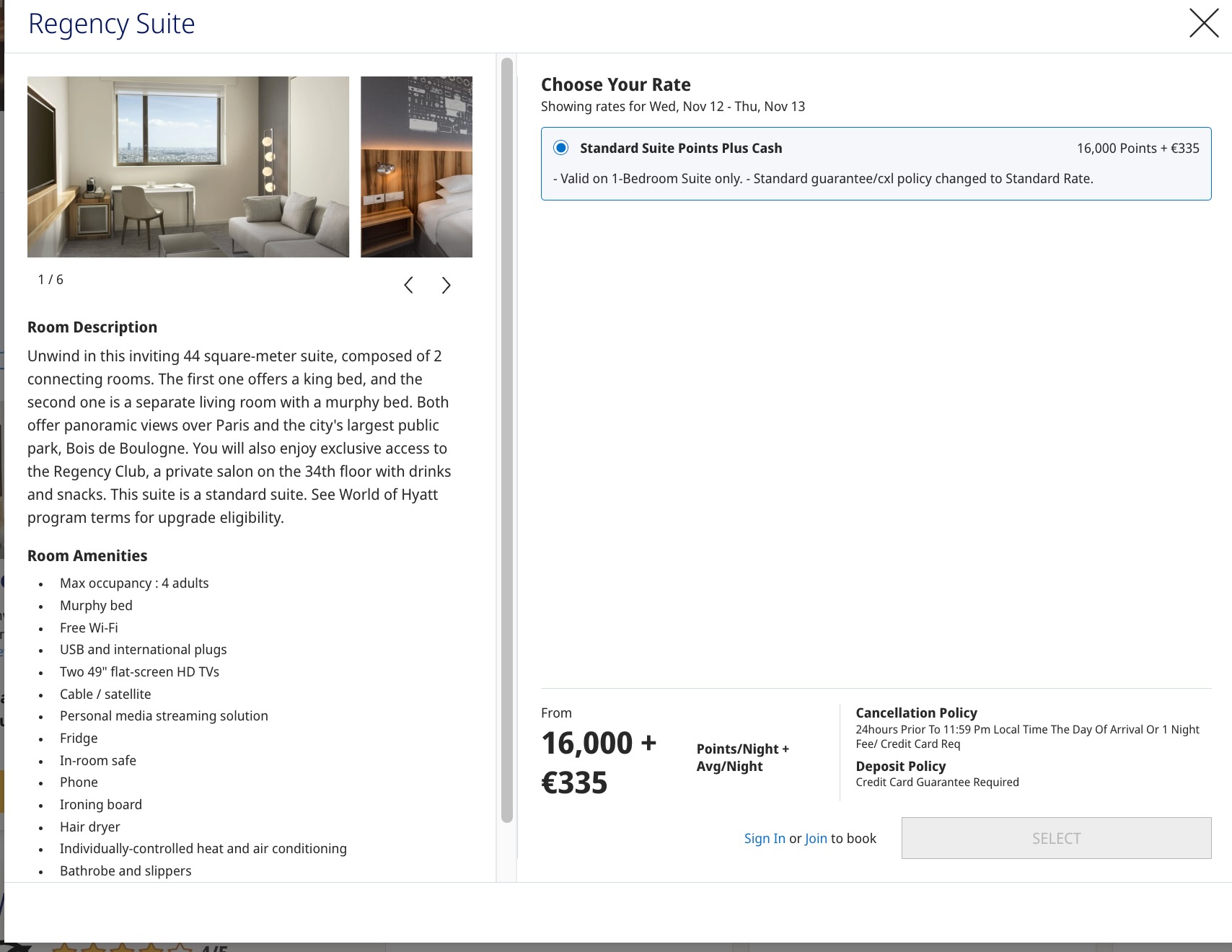This screenshot has width=1232, height=952.
Task: Click the 16,000 Points + €335 rate price
Action: click(x=1137, y=148)
